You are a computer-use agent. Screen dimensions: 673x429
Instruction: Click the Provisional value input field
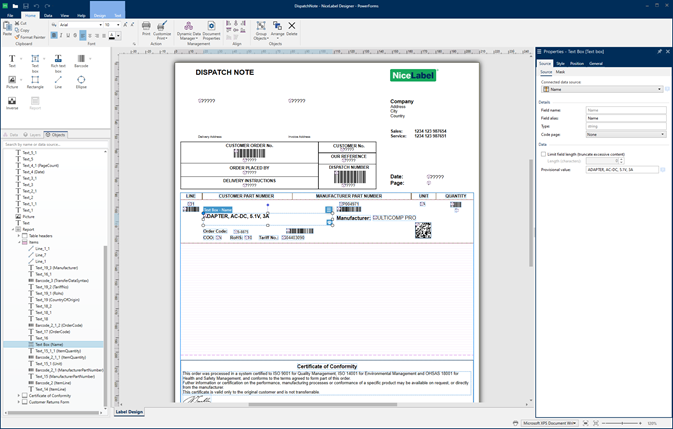pos(621,170)
